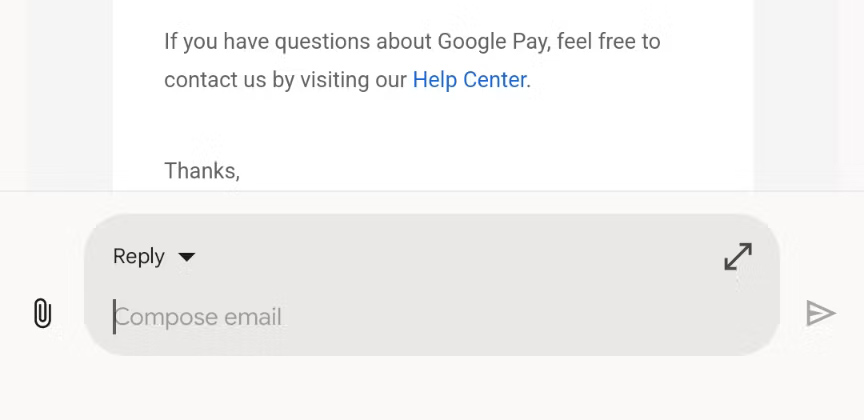The image size is (864, 420).
Task: Click the blank area below the reply box
Action: click(x=432, y=389)
